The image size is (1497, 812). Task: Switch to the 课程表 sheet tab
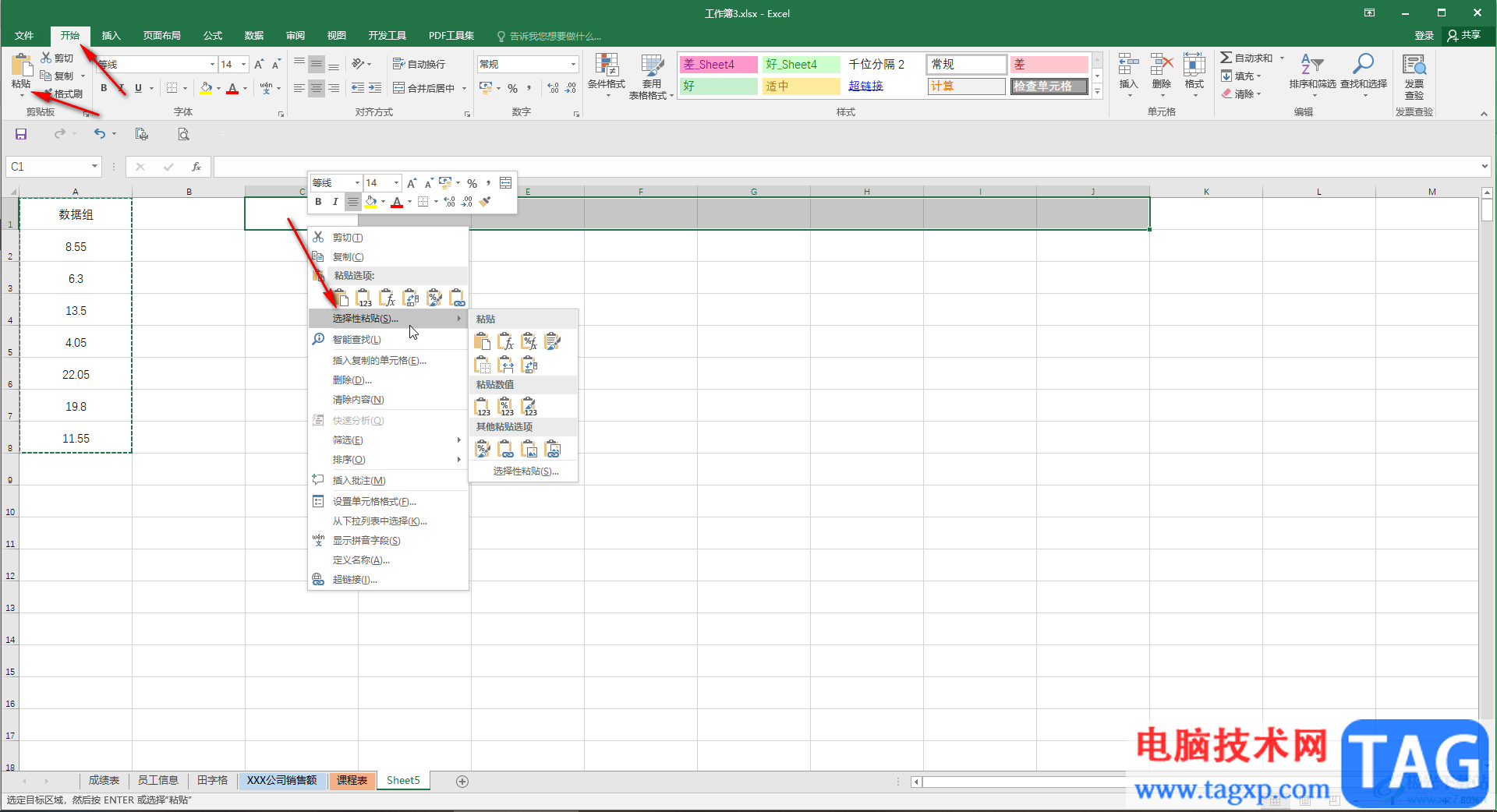(x=352, y=780)
